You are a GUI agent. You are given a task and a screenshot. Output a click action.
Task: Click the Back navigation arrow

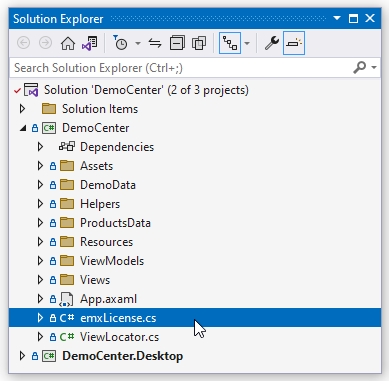tap(23, 43)
